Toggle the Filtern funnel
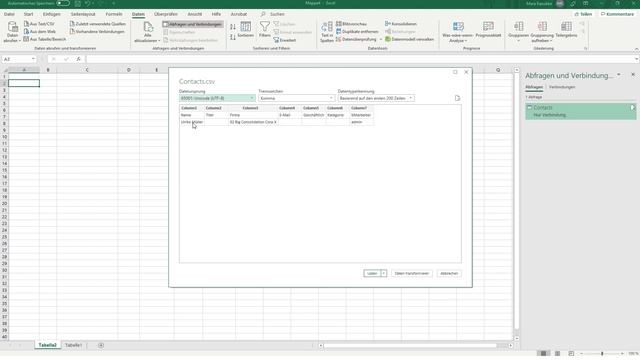This screenshot has height=360, width=640. pos(264,30)
